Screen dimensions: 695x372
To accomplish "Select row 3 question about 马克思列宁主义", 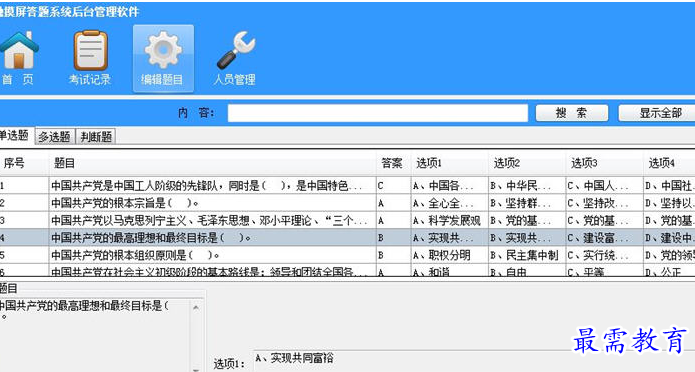I will point(213,220).
